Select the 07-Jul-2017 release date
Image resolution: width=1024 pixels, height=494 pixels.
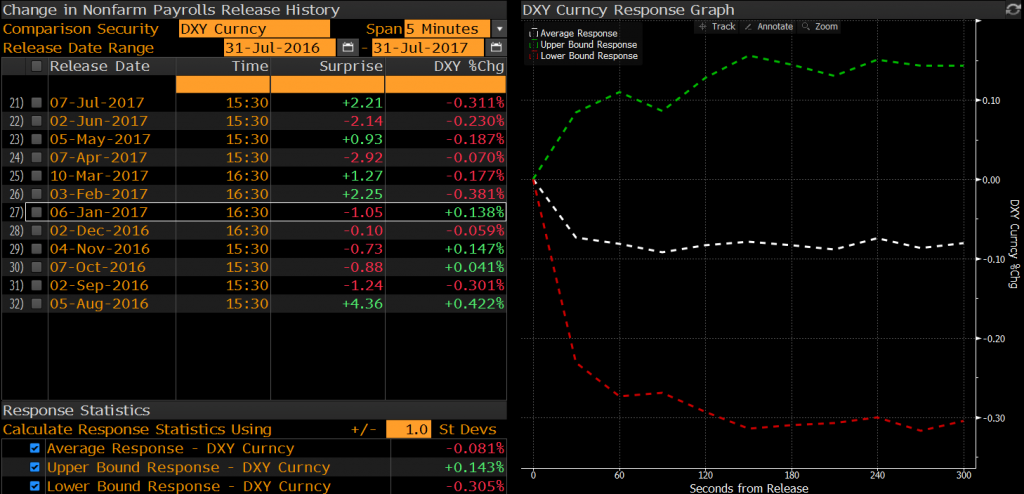point(97,103)
